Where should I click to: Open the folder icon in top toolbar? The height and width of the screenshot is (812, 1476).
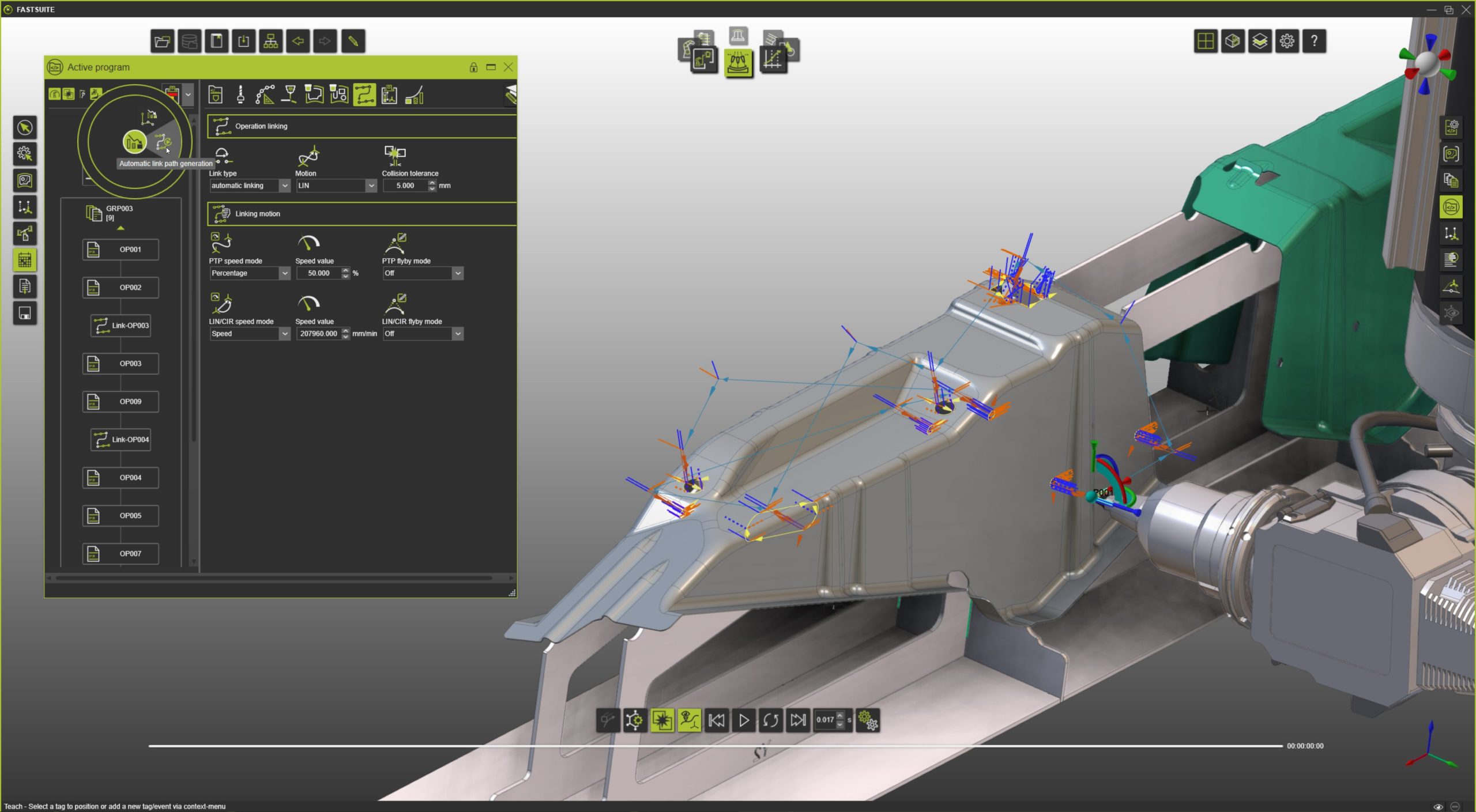[163, 41]
